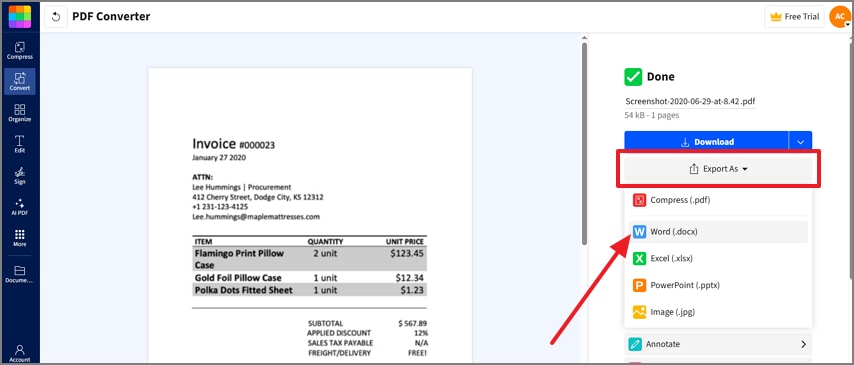Open the Annotate option

coord(718,344)
